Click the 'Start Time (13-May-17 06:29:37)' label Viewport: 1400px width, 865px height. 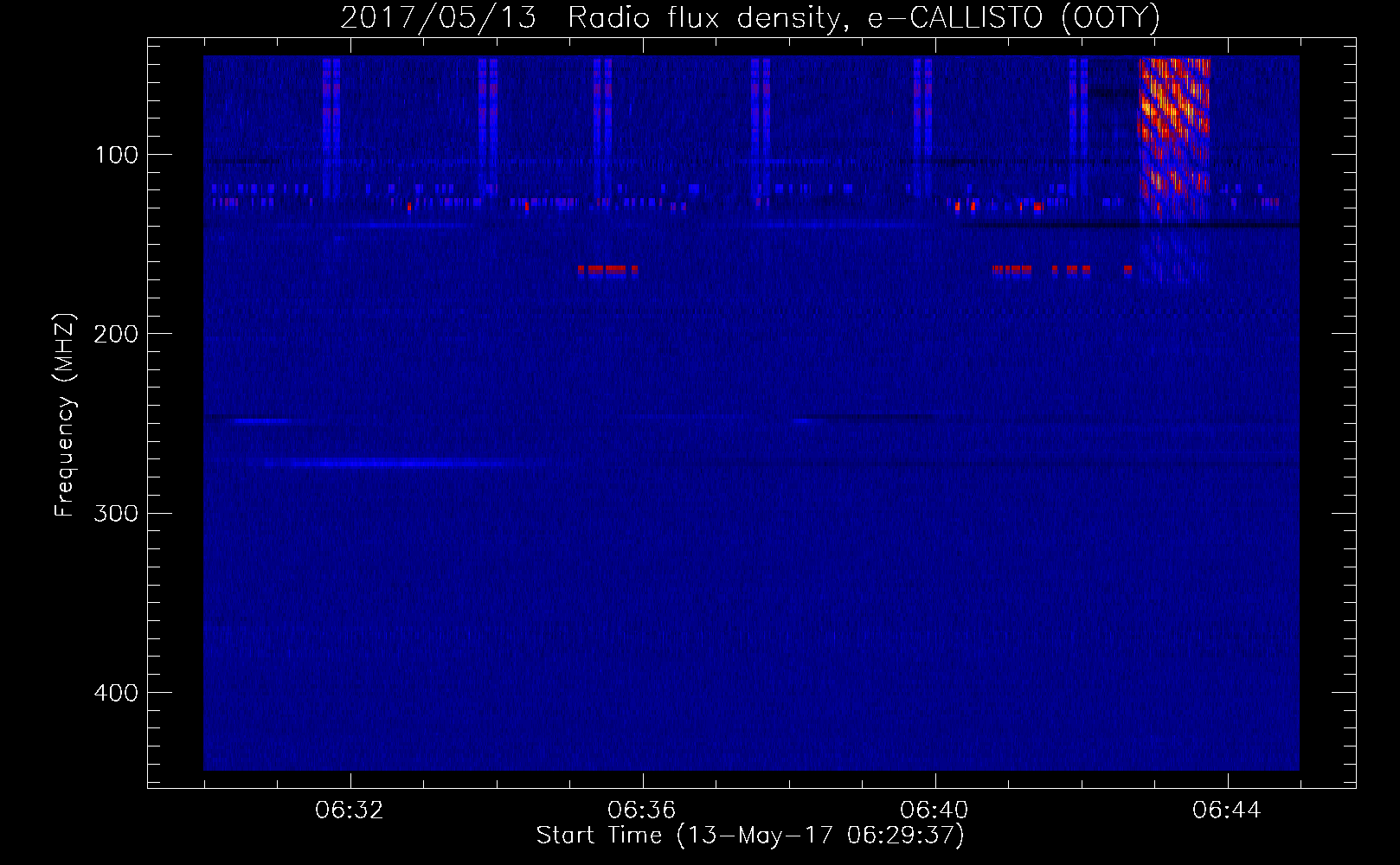(750, 836)
